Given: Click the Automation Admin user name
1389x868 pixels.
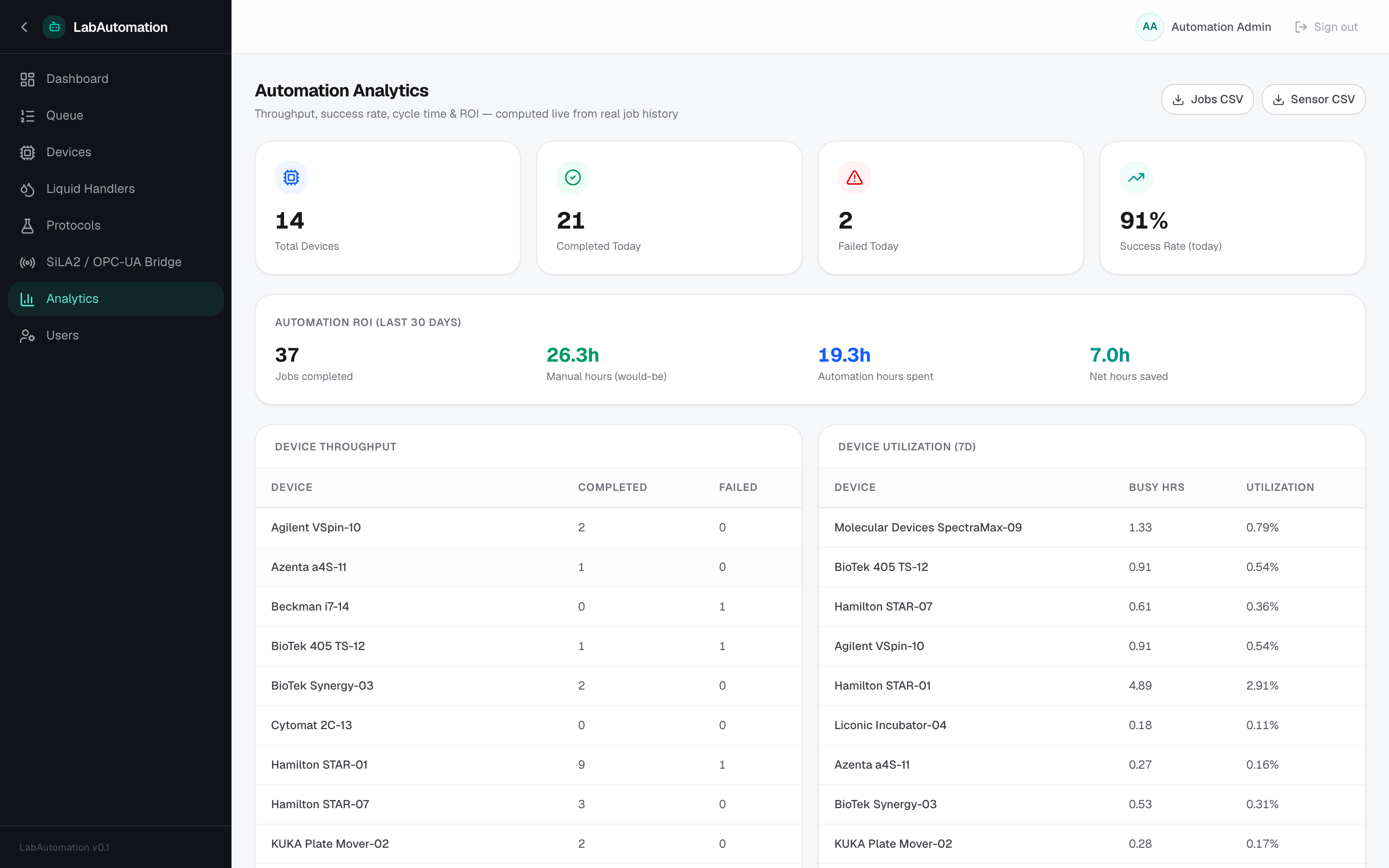Looking at the screenshot, I should point(1221,27).
